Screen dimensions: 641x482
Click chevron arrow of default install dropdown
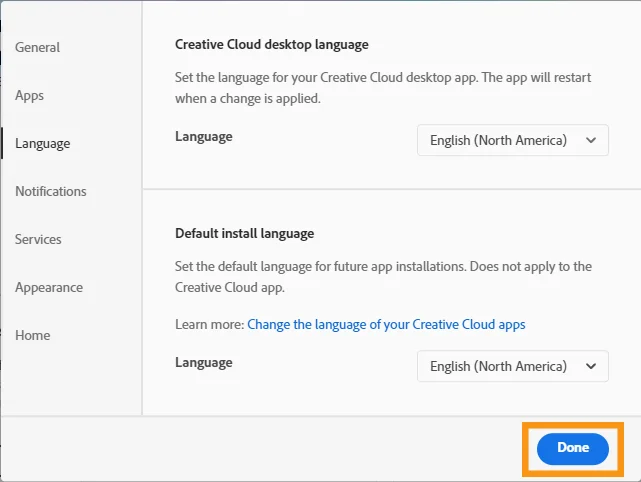click(590, 366)
